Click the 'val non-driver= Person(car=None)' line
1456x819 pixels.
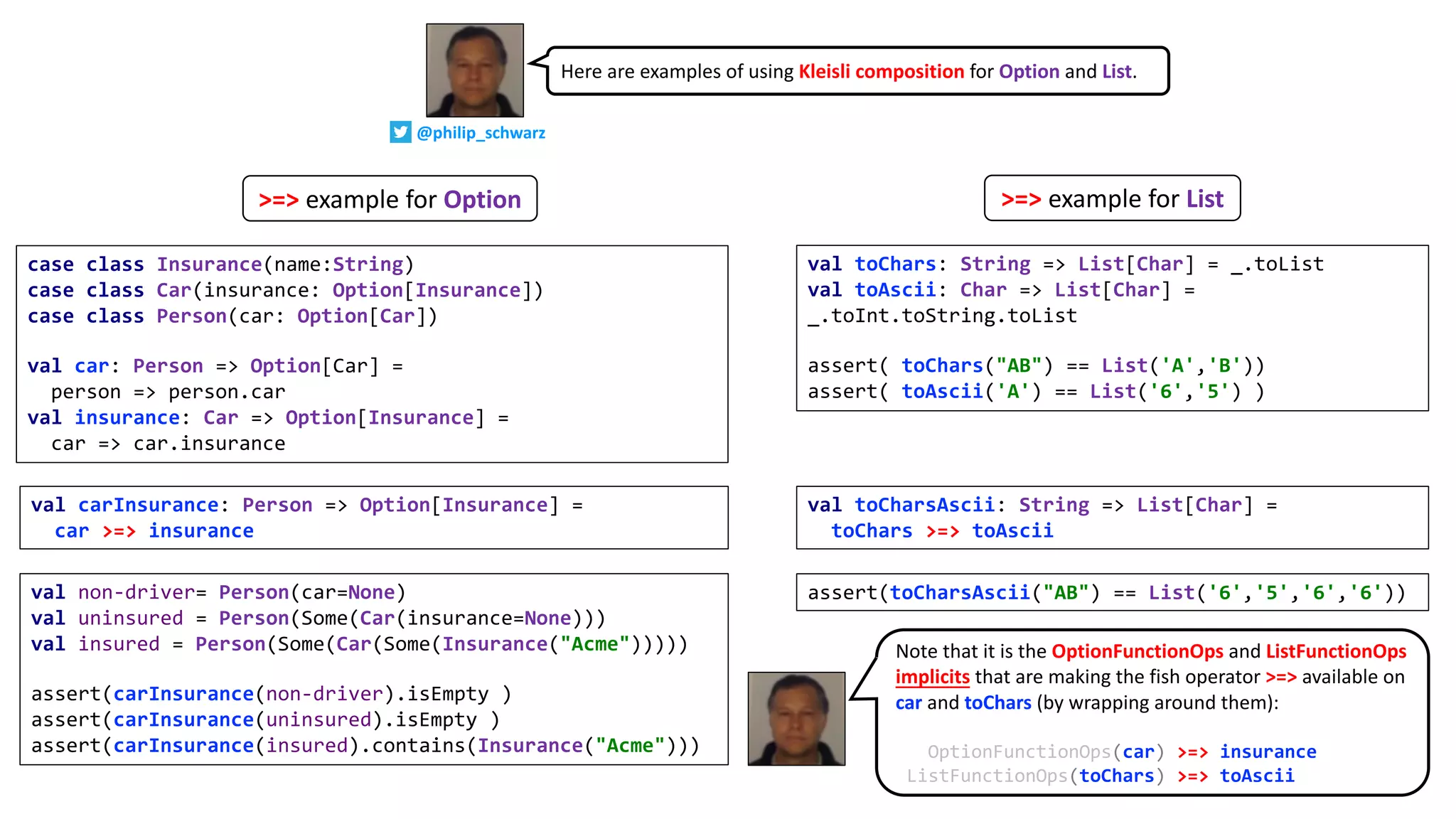(218, 592)
